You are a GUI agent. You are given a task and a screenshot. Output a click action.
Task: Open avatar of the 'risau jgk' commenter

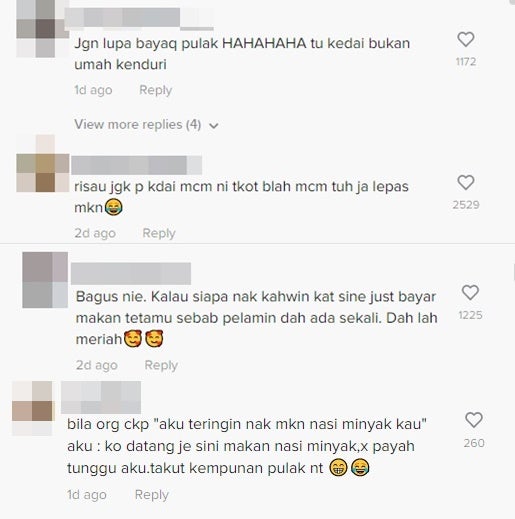click(x=43, y=164)
